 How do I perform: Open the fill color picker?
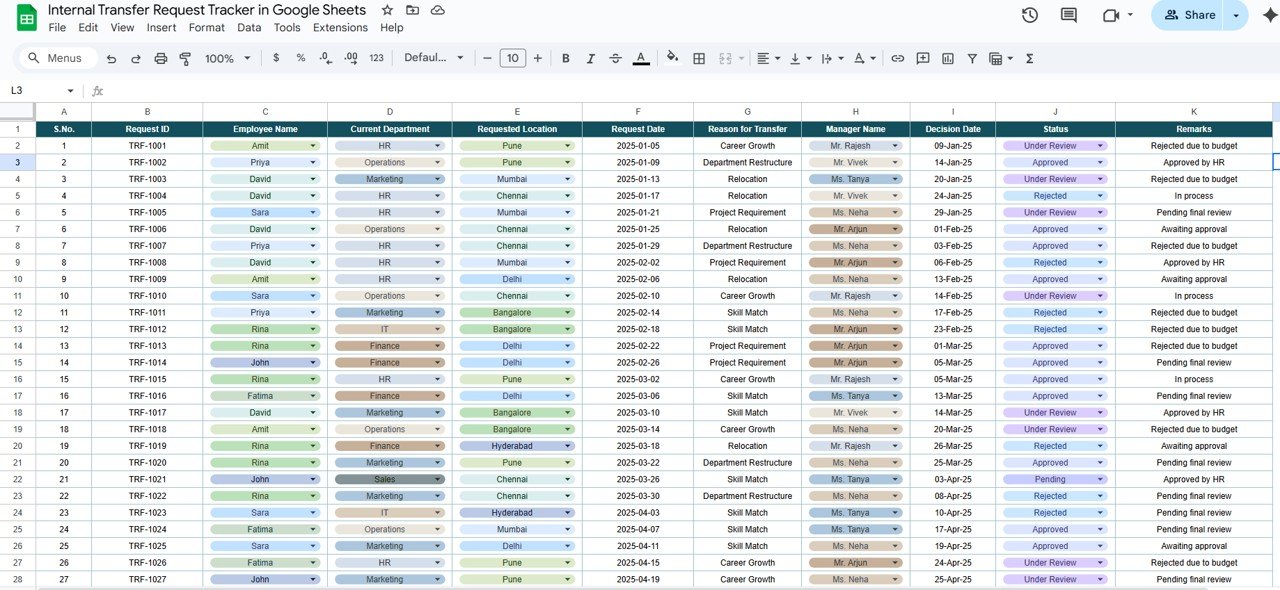[x=672, y=58]
